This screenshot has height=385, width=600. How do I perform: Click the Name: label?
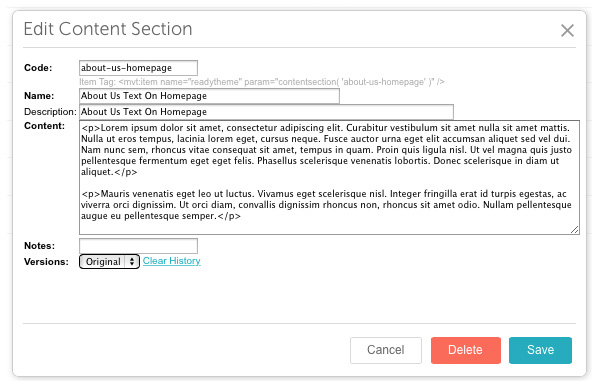39,96
